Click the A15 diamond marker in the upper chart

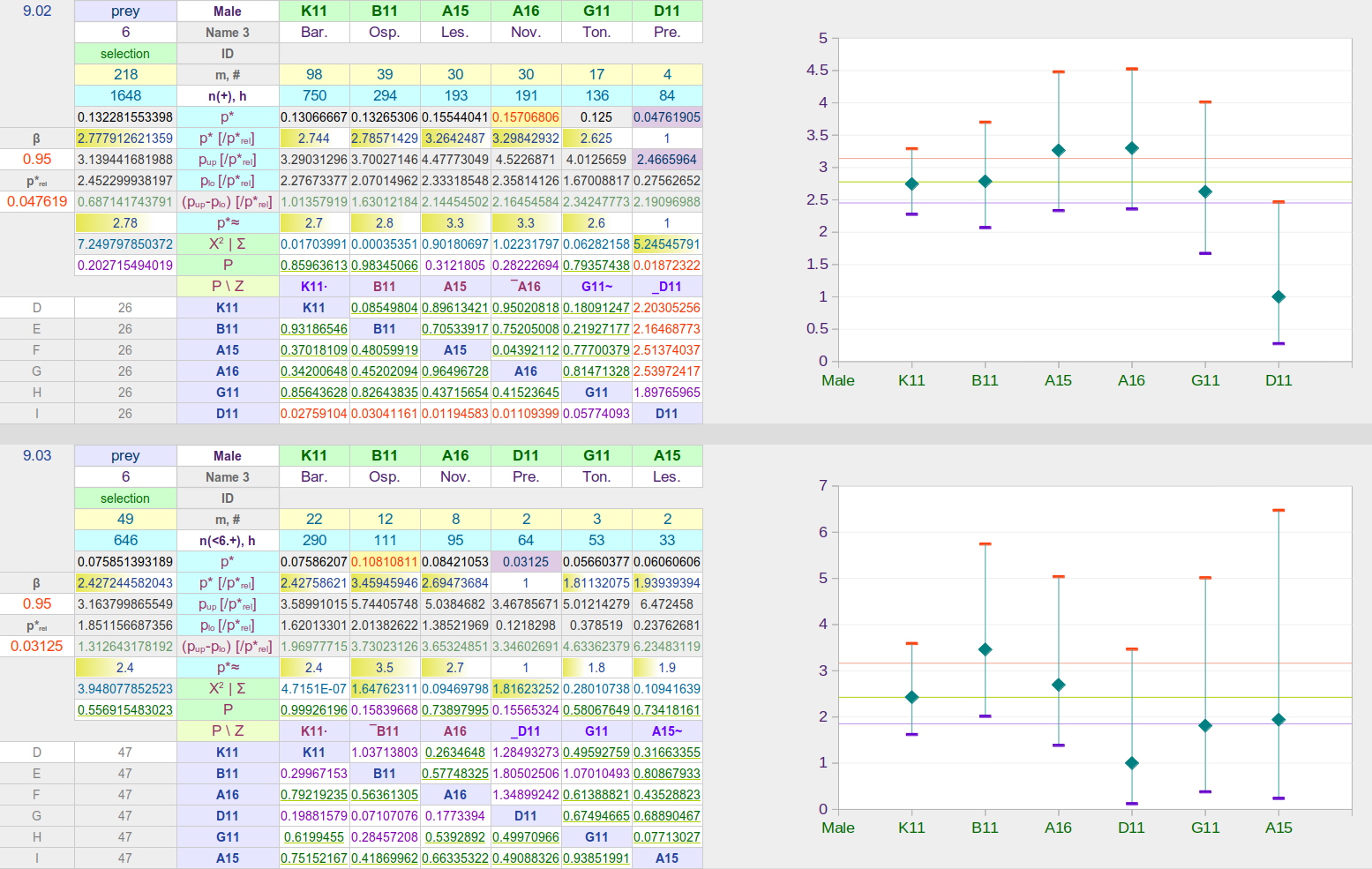[x=1058, y=150]
